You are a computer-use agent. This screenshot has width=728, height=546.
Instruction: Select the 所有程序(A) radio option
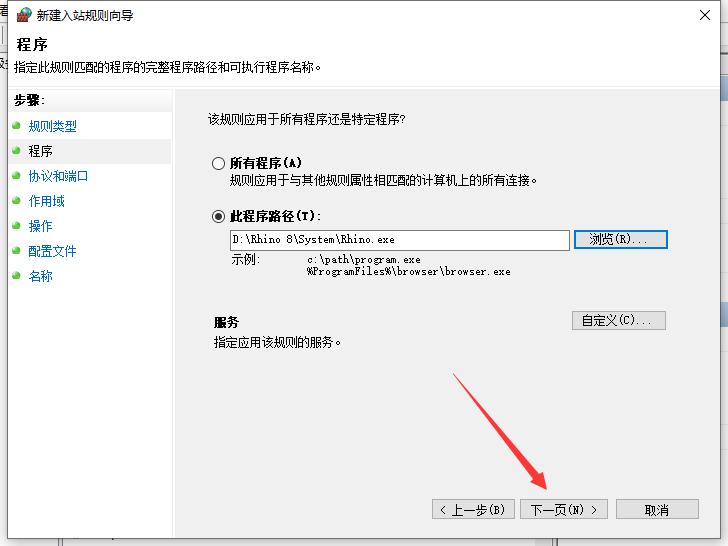point(218,163)
